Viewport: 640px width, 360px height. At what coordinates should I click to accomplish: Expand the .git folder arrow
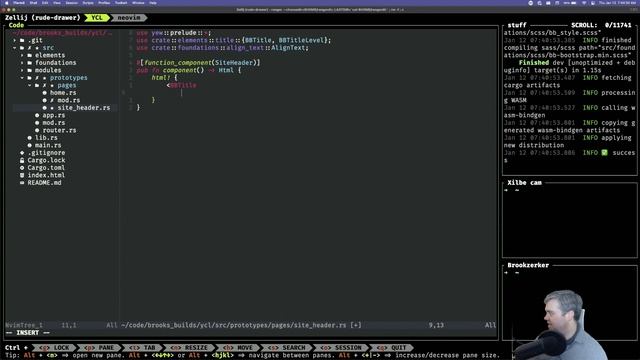(15, 40)
